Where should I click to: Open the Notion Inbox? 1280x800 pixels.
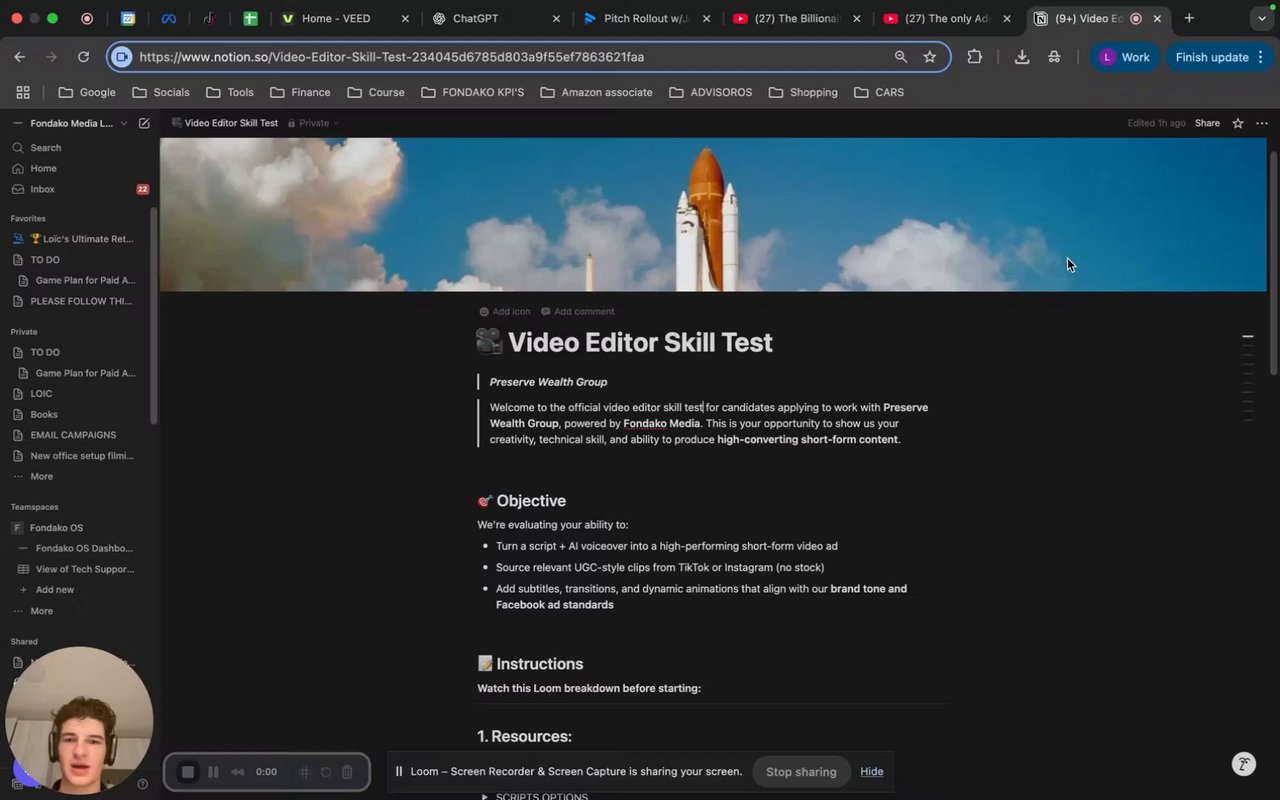click(78, 189)
